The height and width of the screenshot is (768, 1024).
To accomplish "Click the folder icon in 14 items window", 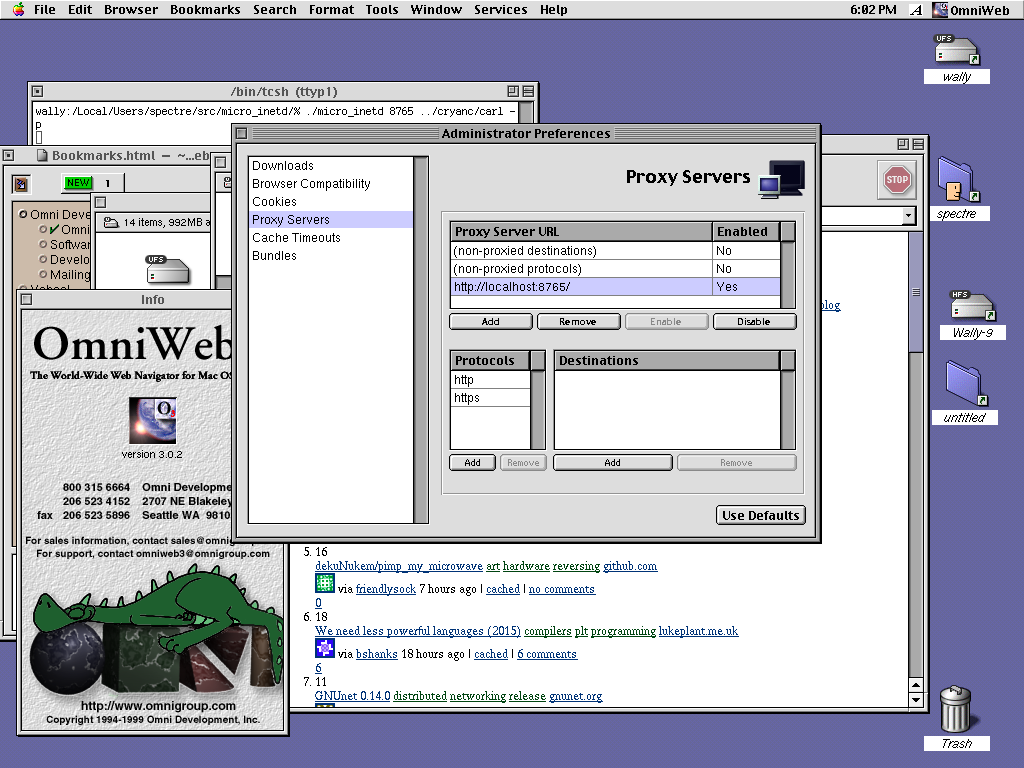I will (111, 222).
